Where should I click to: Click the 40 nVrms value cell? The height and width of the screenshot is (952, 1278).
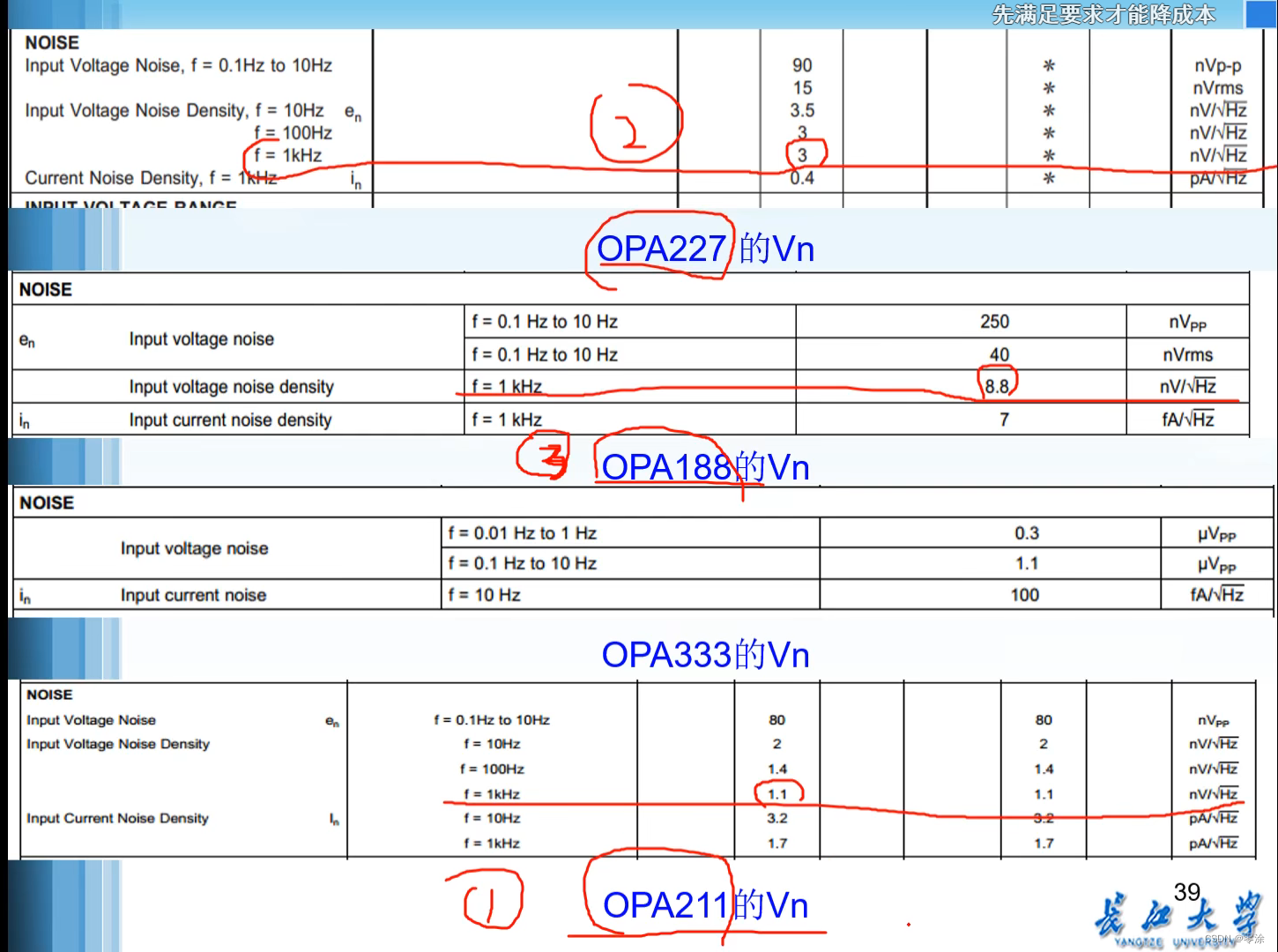pyautogui.click(x=999, y=354)
